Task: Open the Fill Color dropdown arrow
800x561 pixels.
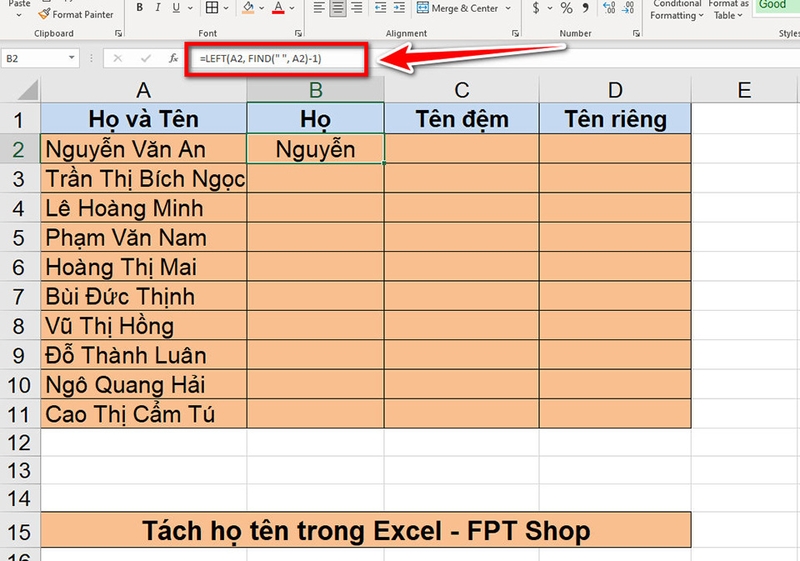Action: 262,8
